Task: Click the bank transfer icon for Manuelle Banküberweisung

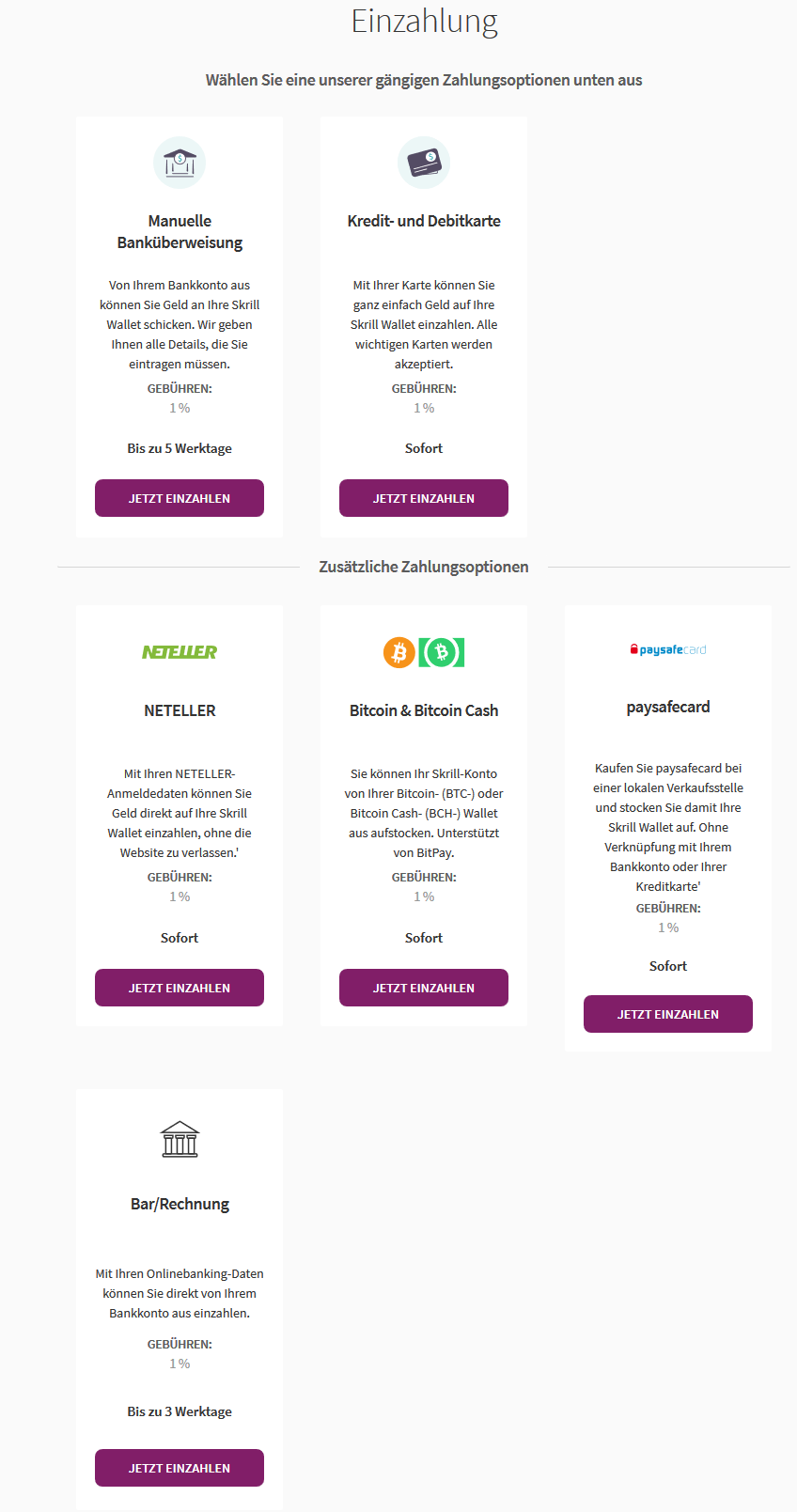Action: click(x=180, y=163)
